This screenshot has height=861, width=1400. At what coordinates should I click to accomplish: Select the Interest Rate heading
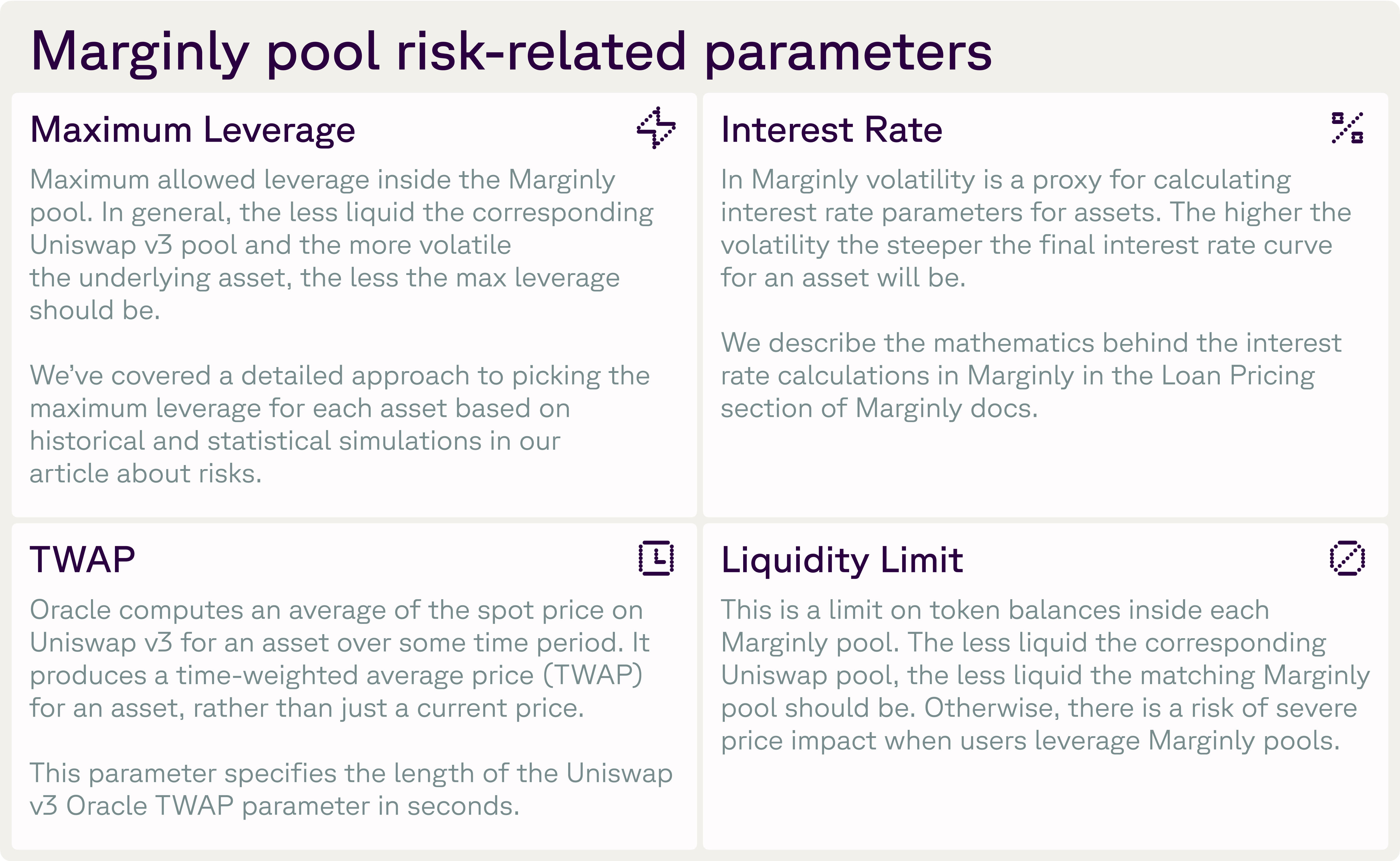coord(831,130)
